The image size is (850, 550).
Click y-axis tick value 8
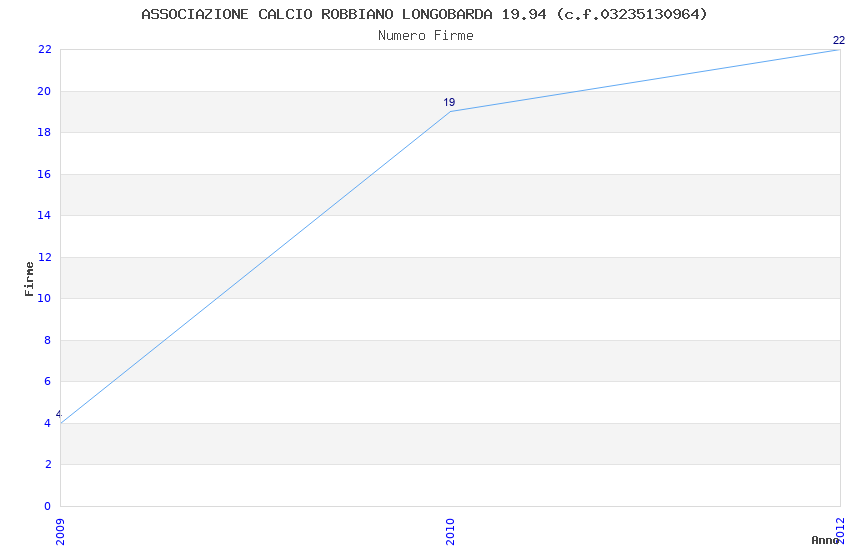(48, 340)
